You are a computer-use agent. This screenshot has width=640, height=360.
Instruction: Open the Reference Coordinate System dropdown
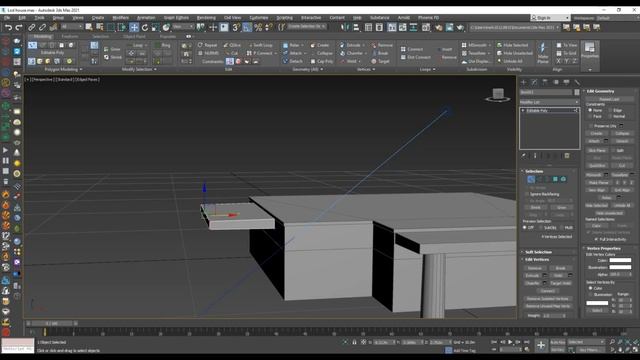coord(183,27)
